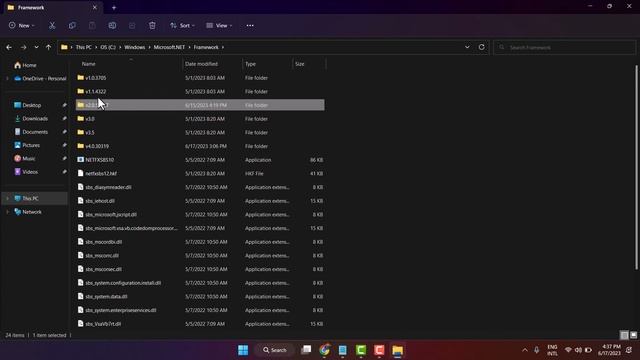
Task: Show hidden system tray icons chevron
Action: tap(524, 350)
